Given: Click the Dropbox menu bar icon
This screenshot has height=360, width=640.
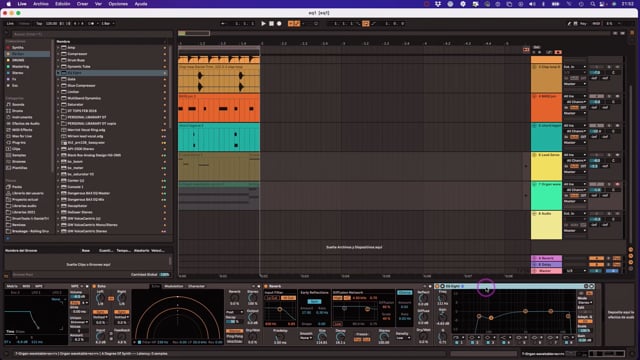Looking at the screenshot, I should pyautogui.click(x=438, y=4).
